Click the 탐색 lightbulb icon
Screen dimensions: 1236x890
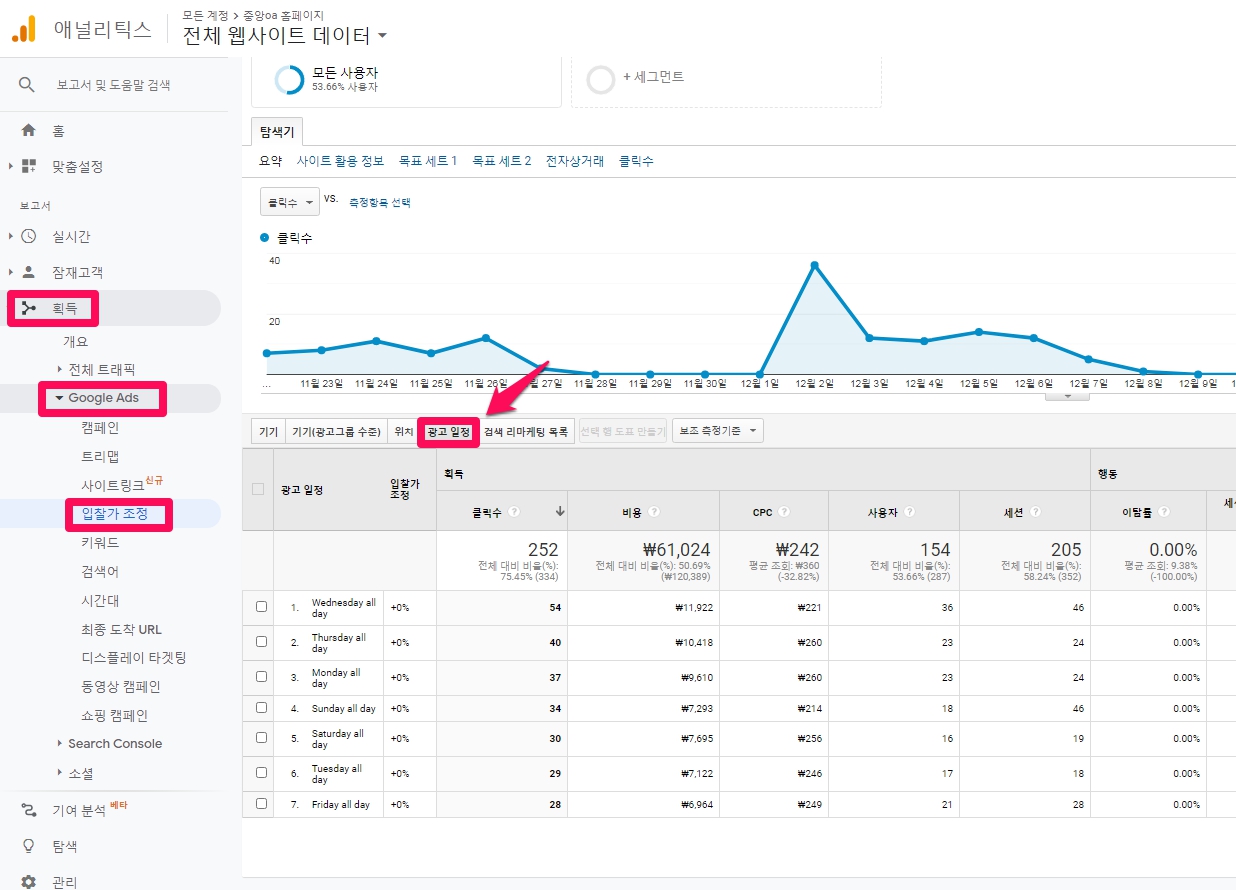tap(28, 846)
